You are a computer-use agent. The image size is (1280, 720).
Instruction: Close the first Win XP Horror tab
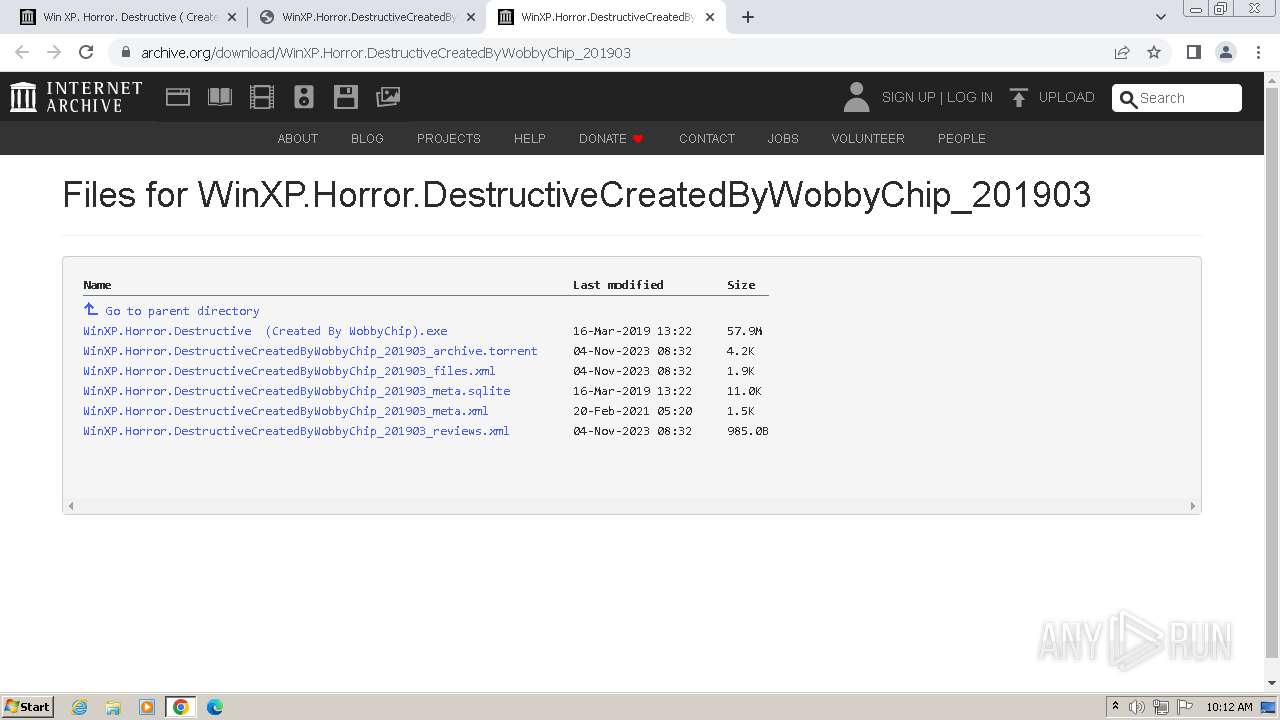232,17
